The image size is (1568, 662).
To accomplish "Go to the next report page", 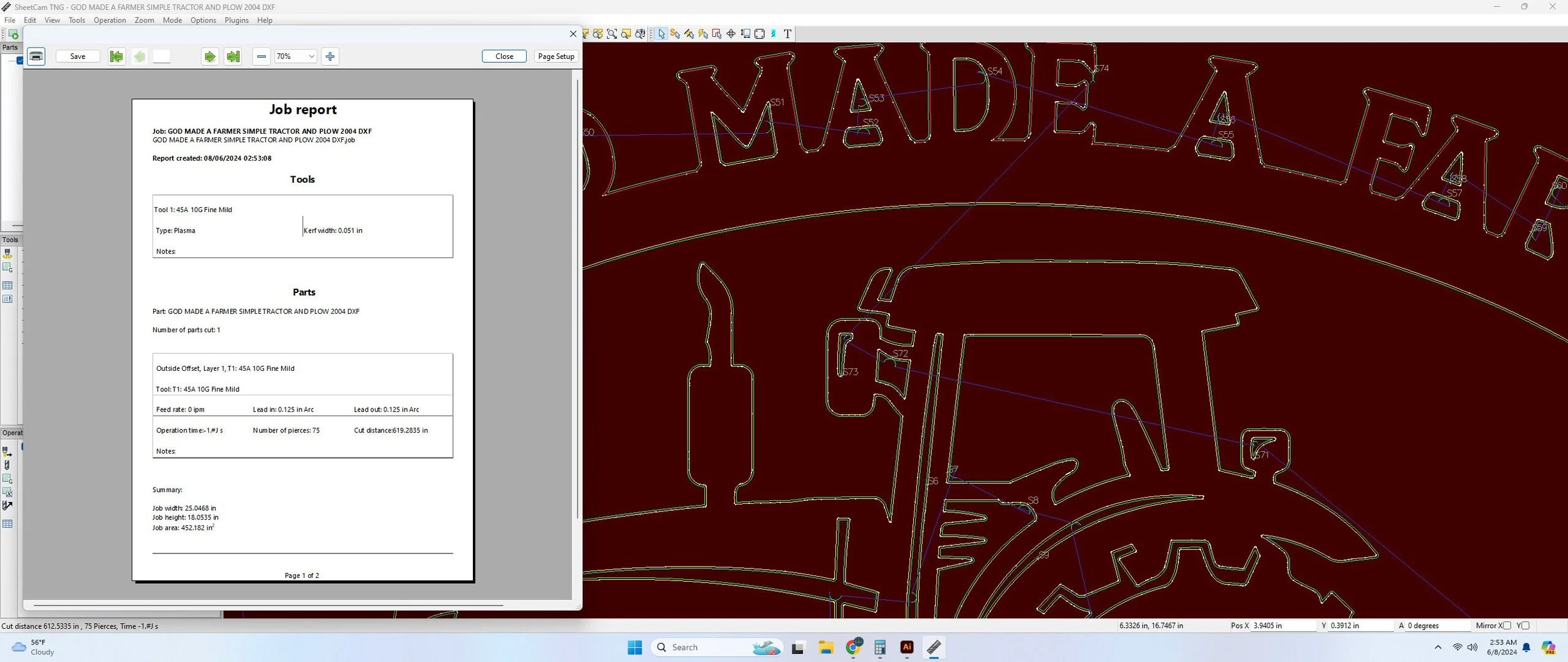I will tap(210, 56).
